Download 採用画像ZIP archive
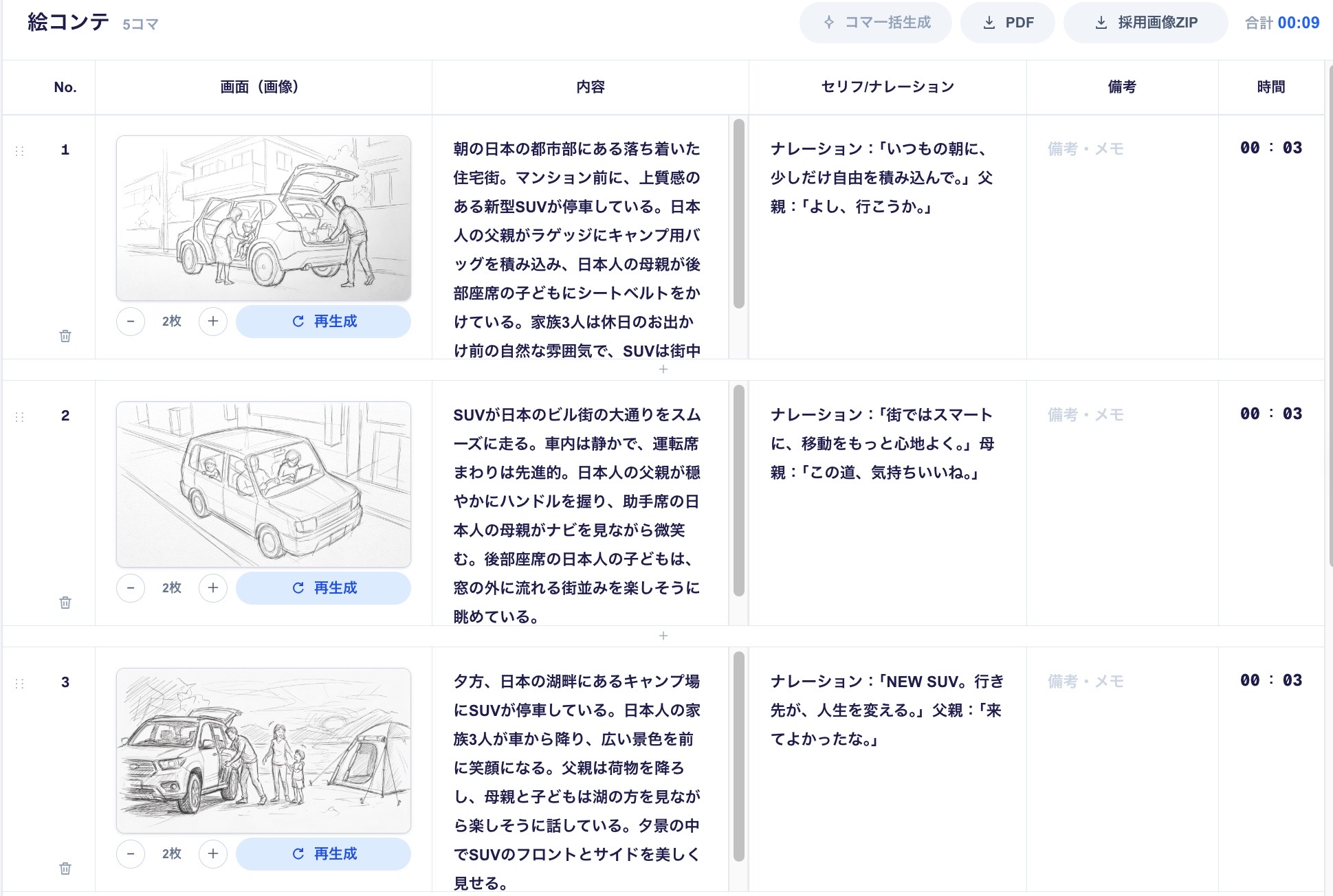1333x896 pixels. (x=1145, y=23)
